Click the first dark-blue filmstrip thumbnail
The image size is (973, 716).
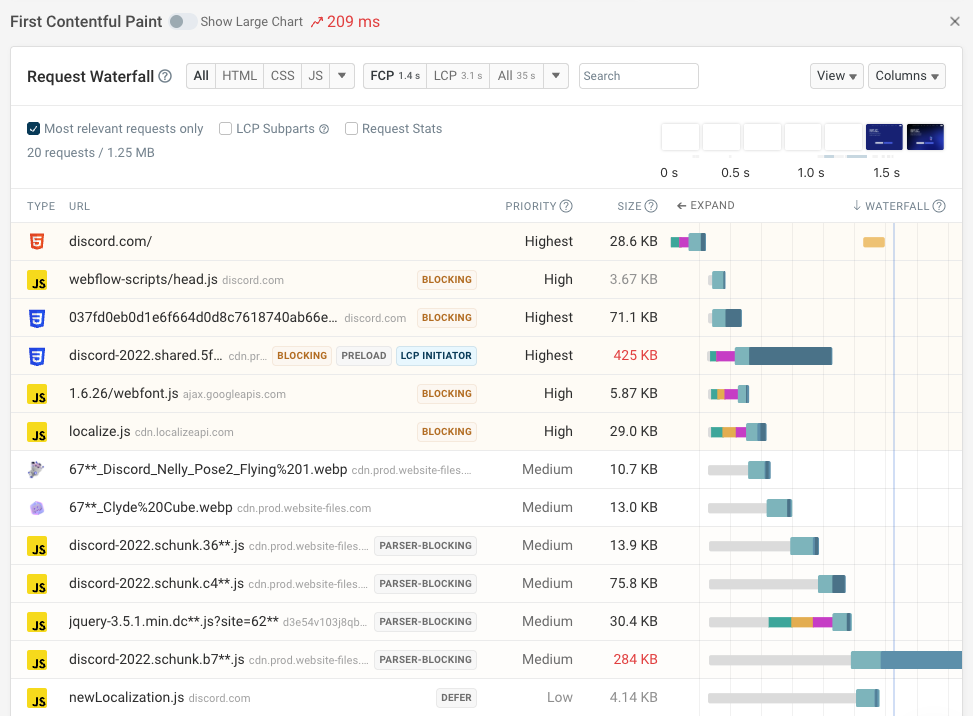point(884,137)
